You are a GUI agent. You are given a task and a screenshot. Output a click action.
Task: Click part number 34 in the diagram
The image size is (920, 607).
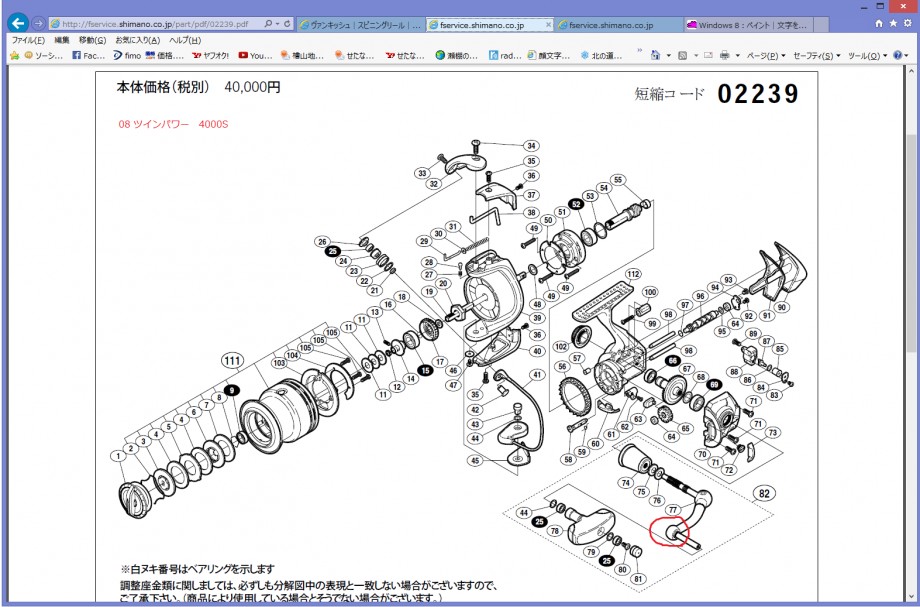tap(531, 145)
